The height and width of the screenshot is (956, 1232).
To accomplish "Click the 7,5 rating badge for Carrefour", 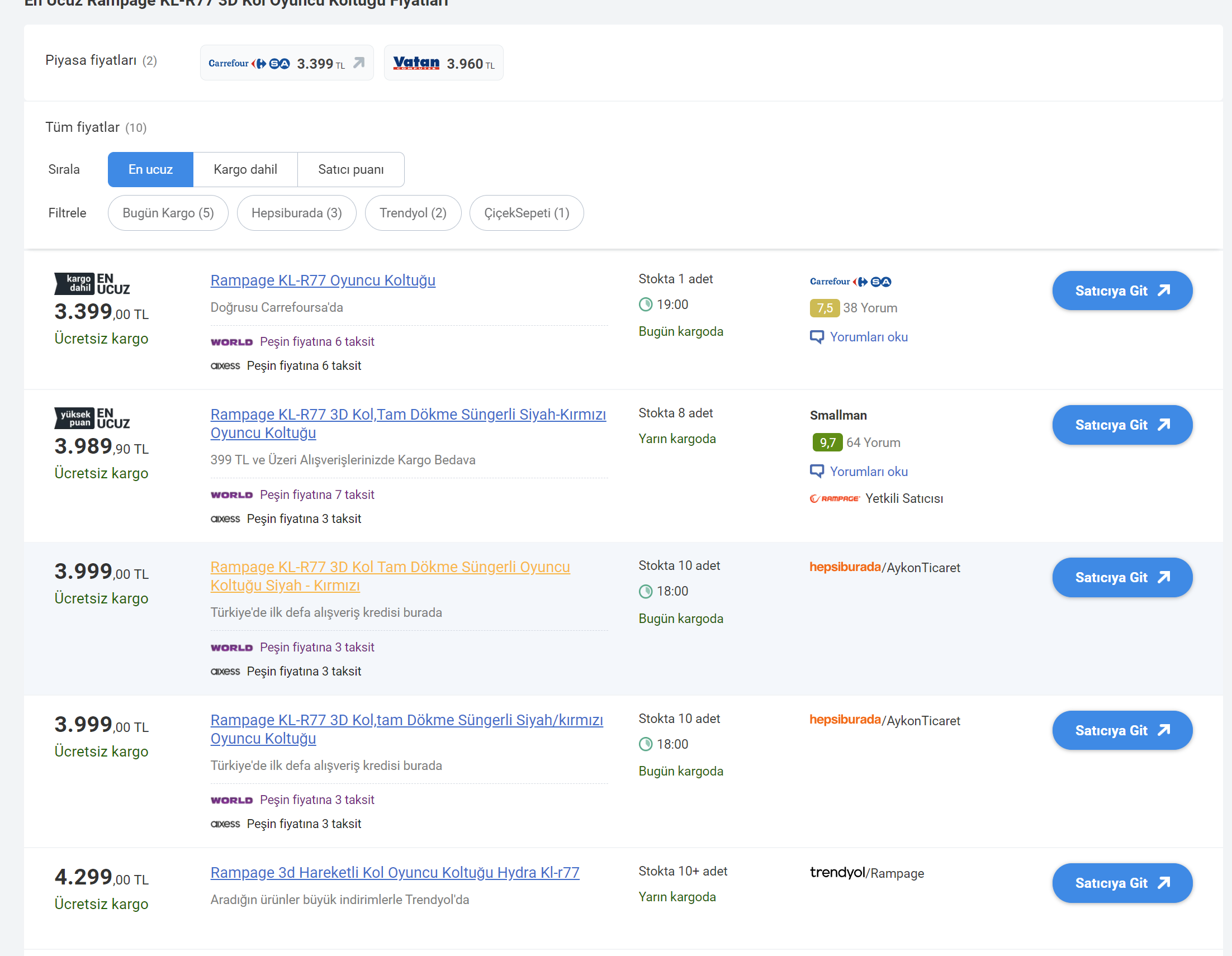I will click(824, 308).
